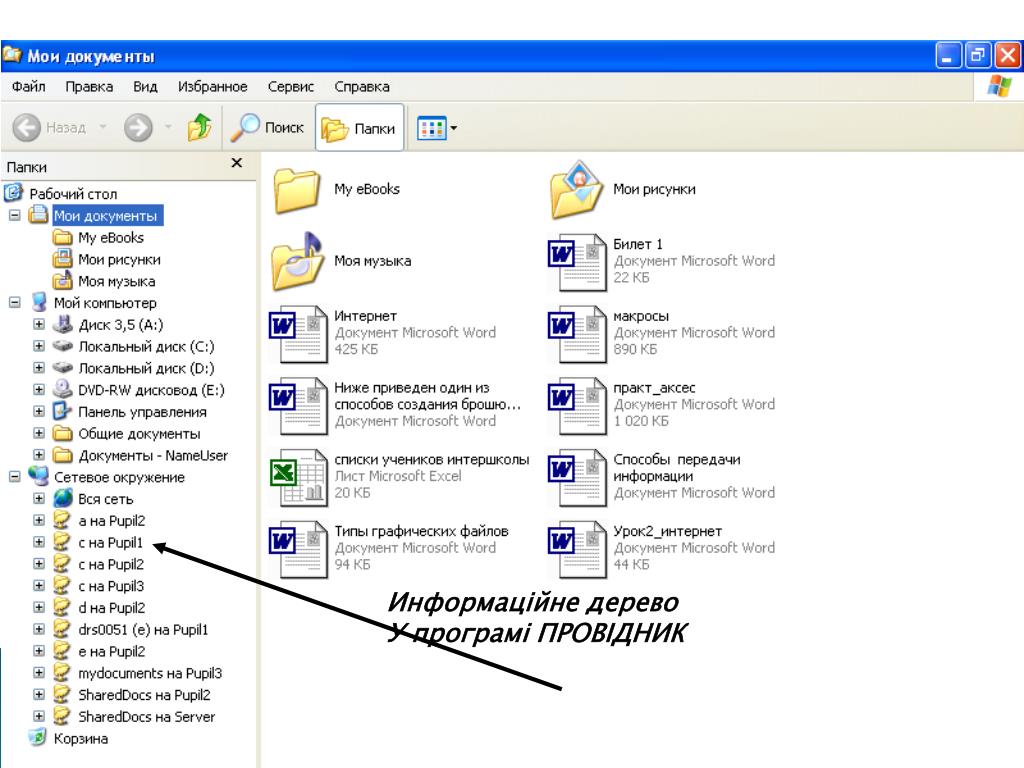Select the My eBooks folder icon in file pane
The width and height of the screenshot is (1024, 768).
coord(298,190)
